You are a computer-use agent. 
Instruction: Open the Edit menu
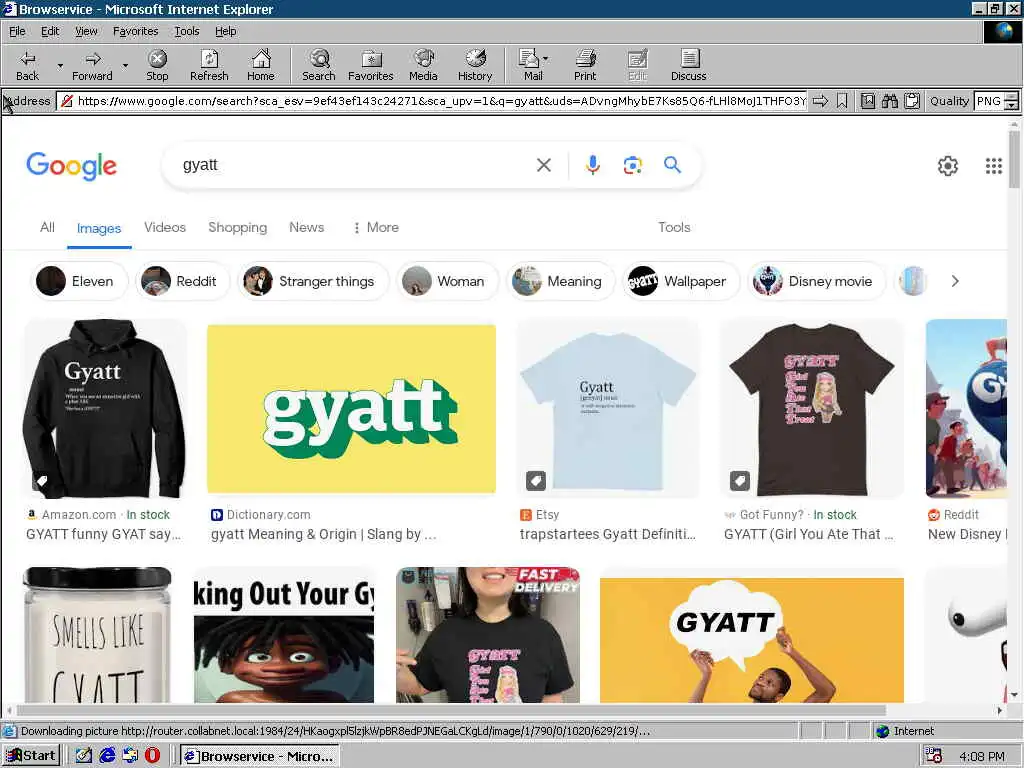coord(50,31)
